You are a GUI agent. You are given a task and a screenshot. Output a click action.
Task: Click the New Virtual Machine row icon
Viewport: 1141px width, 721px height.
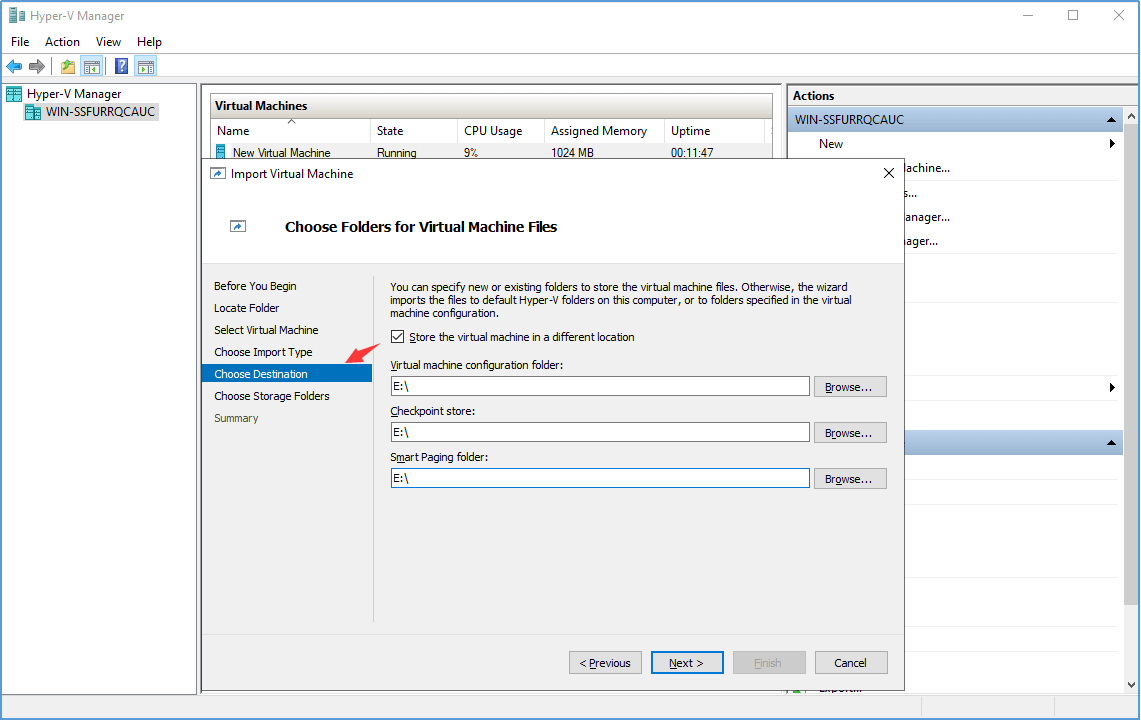pos(220,151)
